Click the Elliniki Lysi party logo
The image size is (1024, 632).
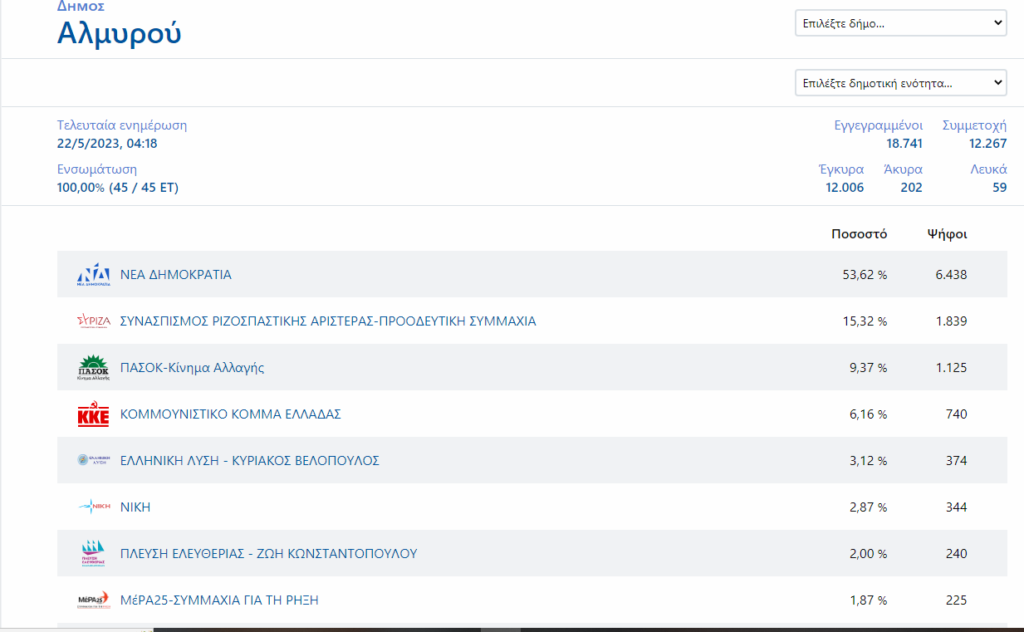coord(93,461)
